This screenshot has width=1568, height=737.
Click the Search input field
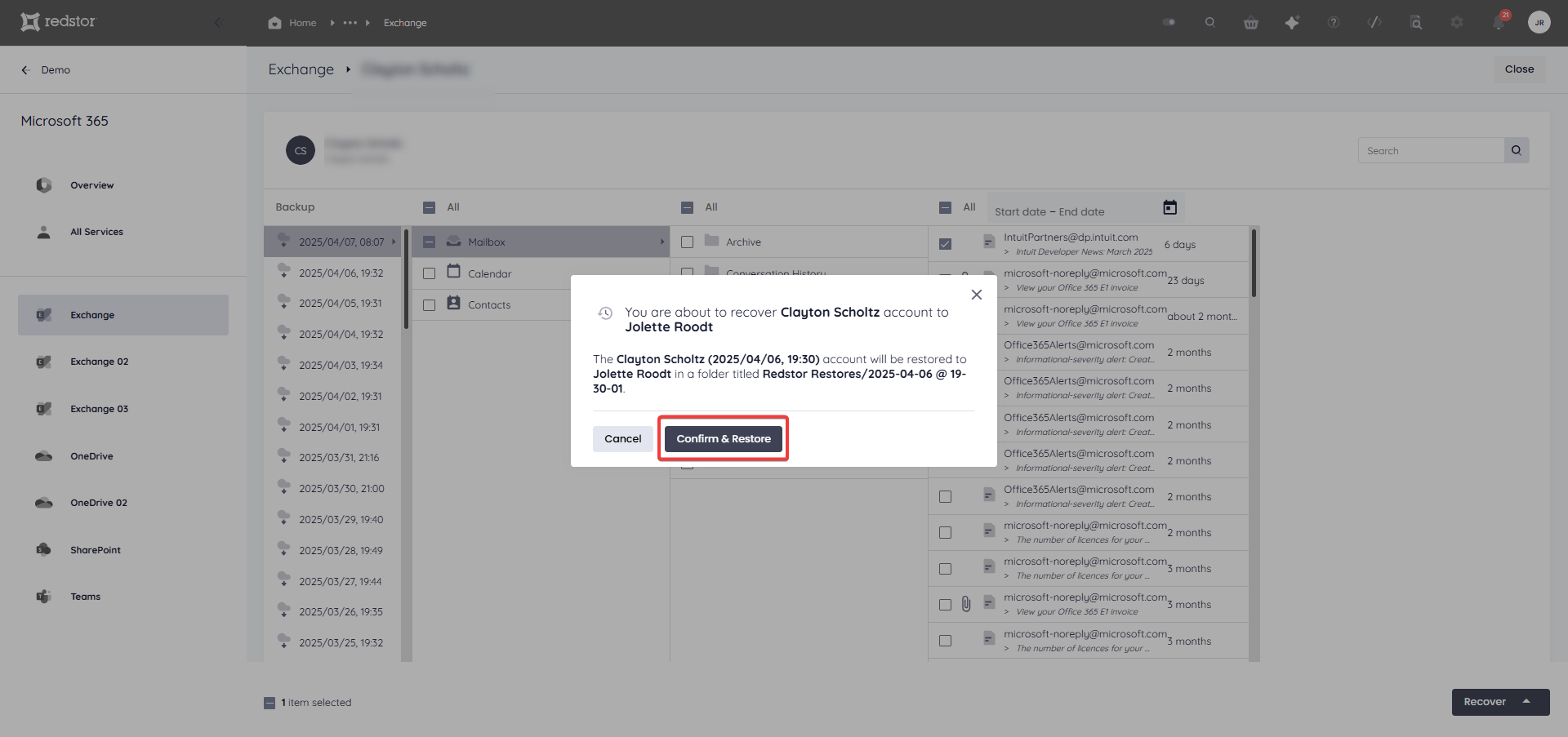click(1431, 150)
